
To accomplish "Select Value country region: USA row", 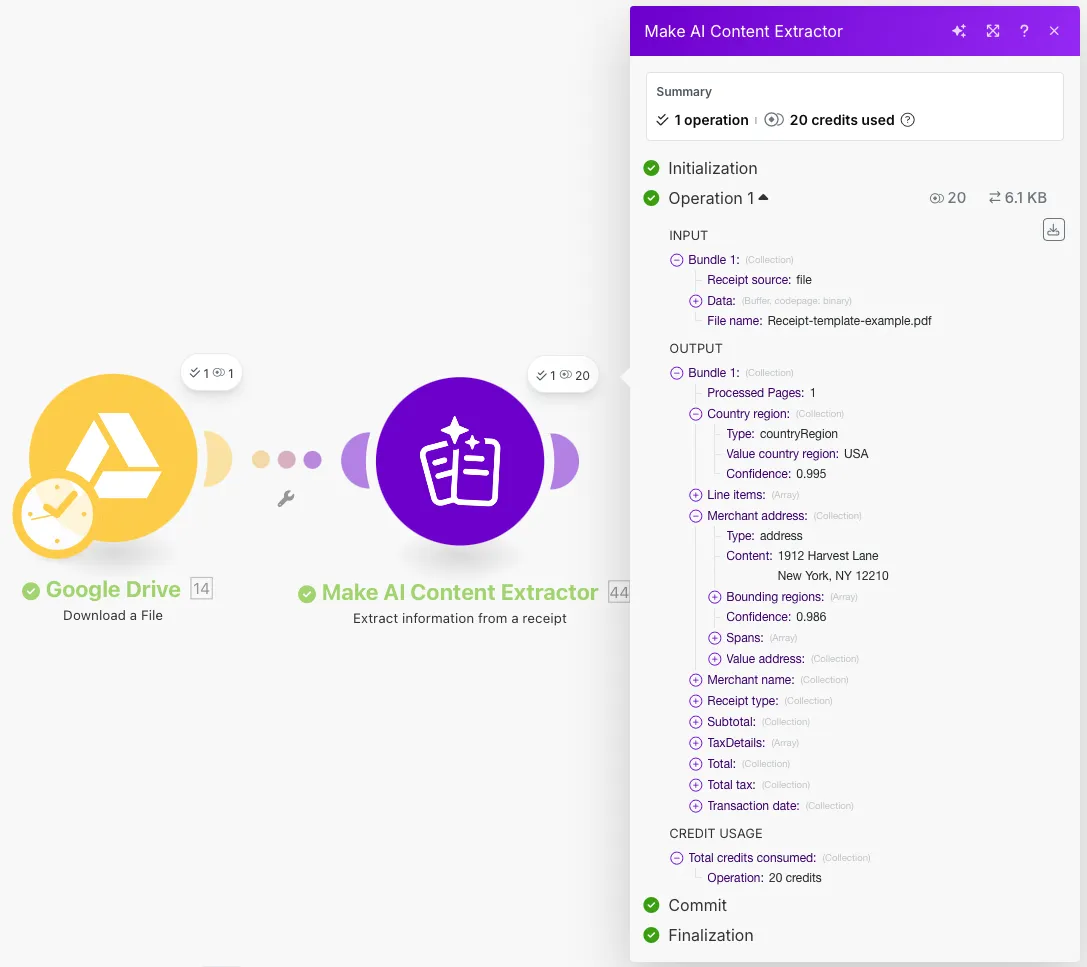I will [797, 454].
